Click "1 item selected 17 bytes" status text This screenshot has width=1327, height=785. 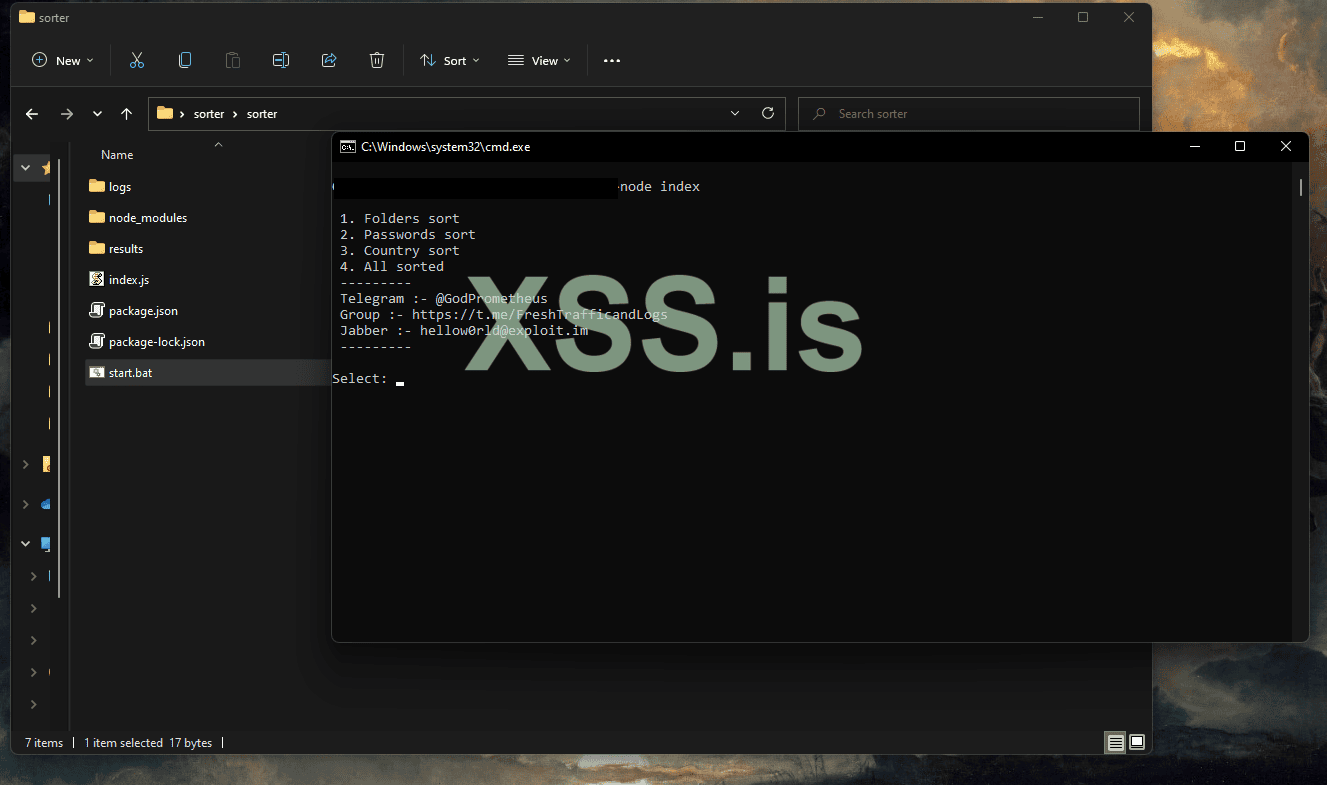(148, 743)
